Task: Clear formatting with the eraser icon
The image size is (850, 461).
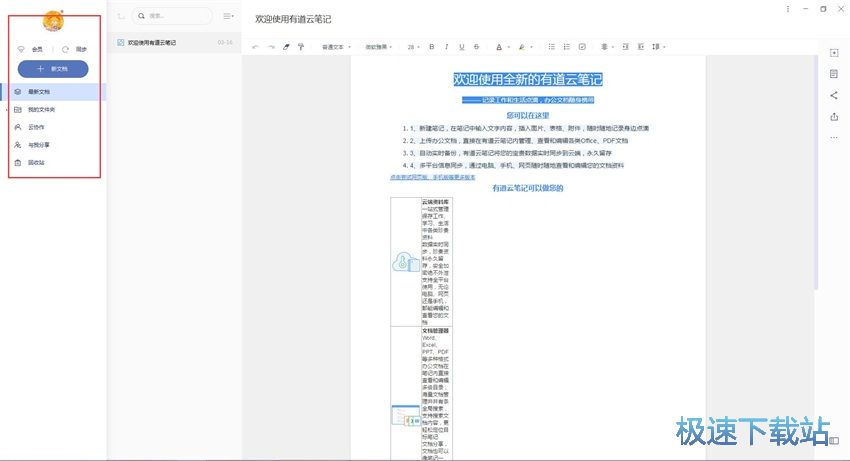Action: click(x=286, y=47)
